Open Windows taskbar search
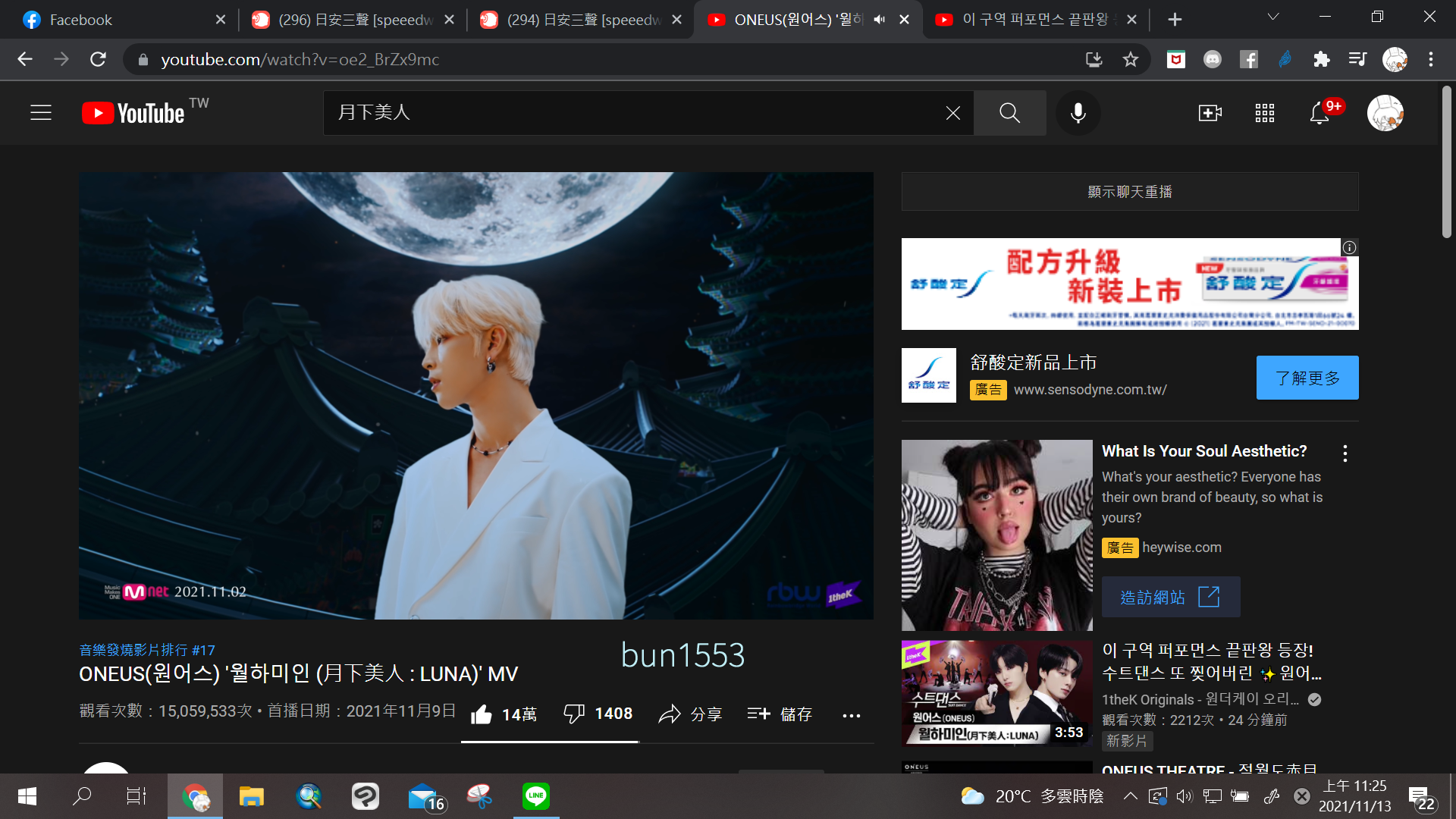The height and width of the screenshot is (819, 1456). click(82, 796)
